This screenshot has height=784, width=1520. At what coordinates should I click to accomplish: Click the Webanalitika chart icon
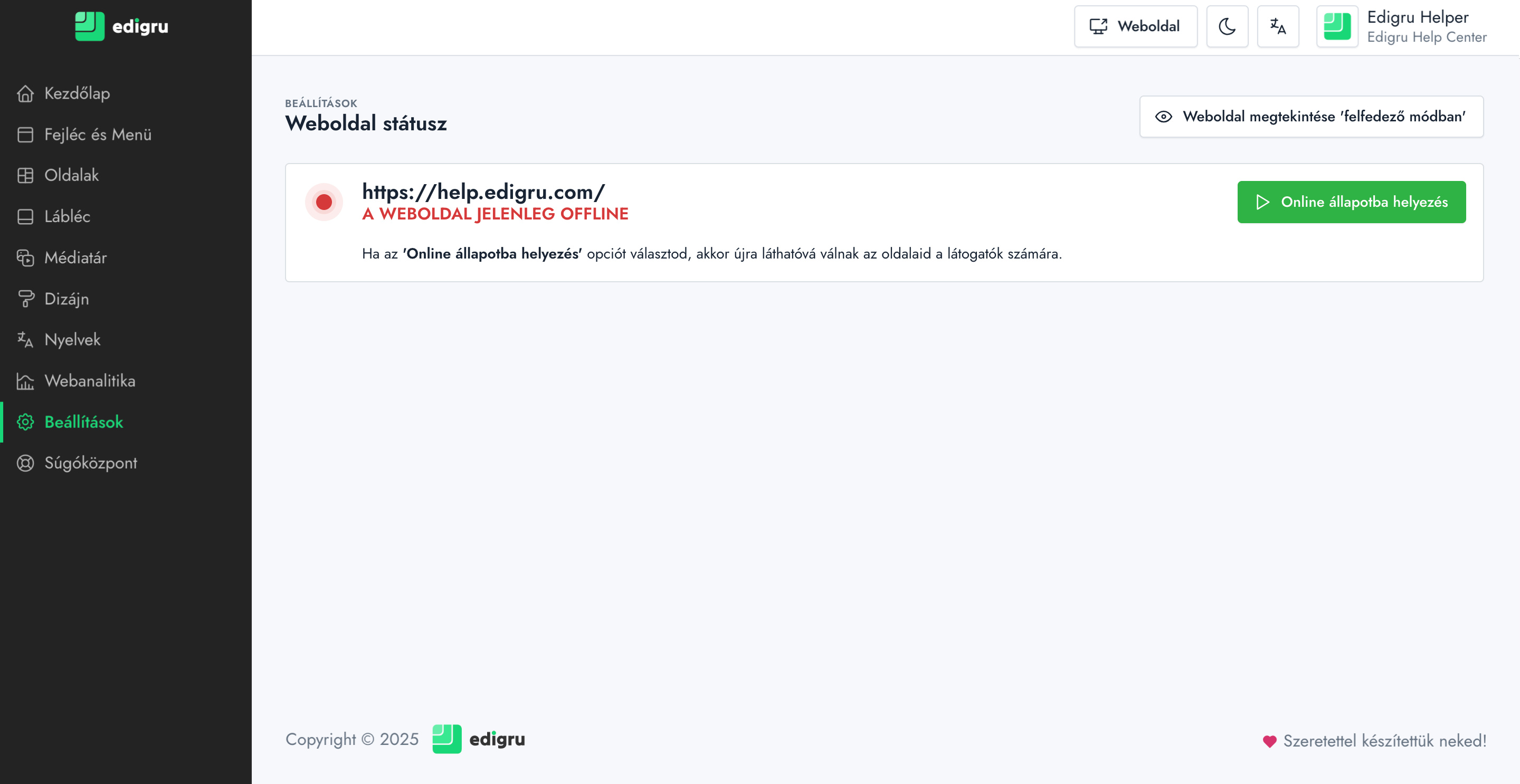point(25,381)
